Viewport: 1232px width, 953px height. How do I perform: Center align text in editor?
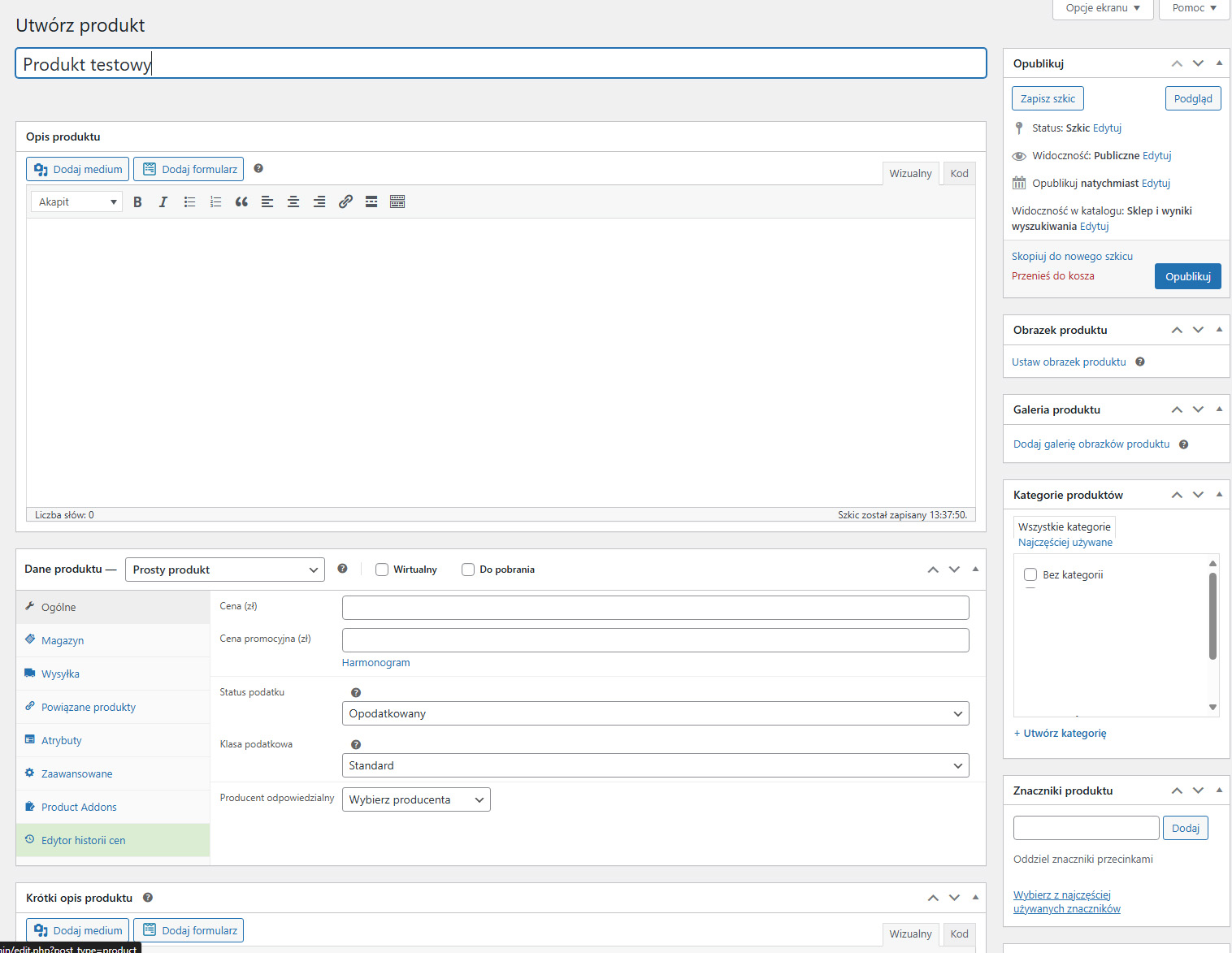pyautogui.click(x=293, y=202)
